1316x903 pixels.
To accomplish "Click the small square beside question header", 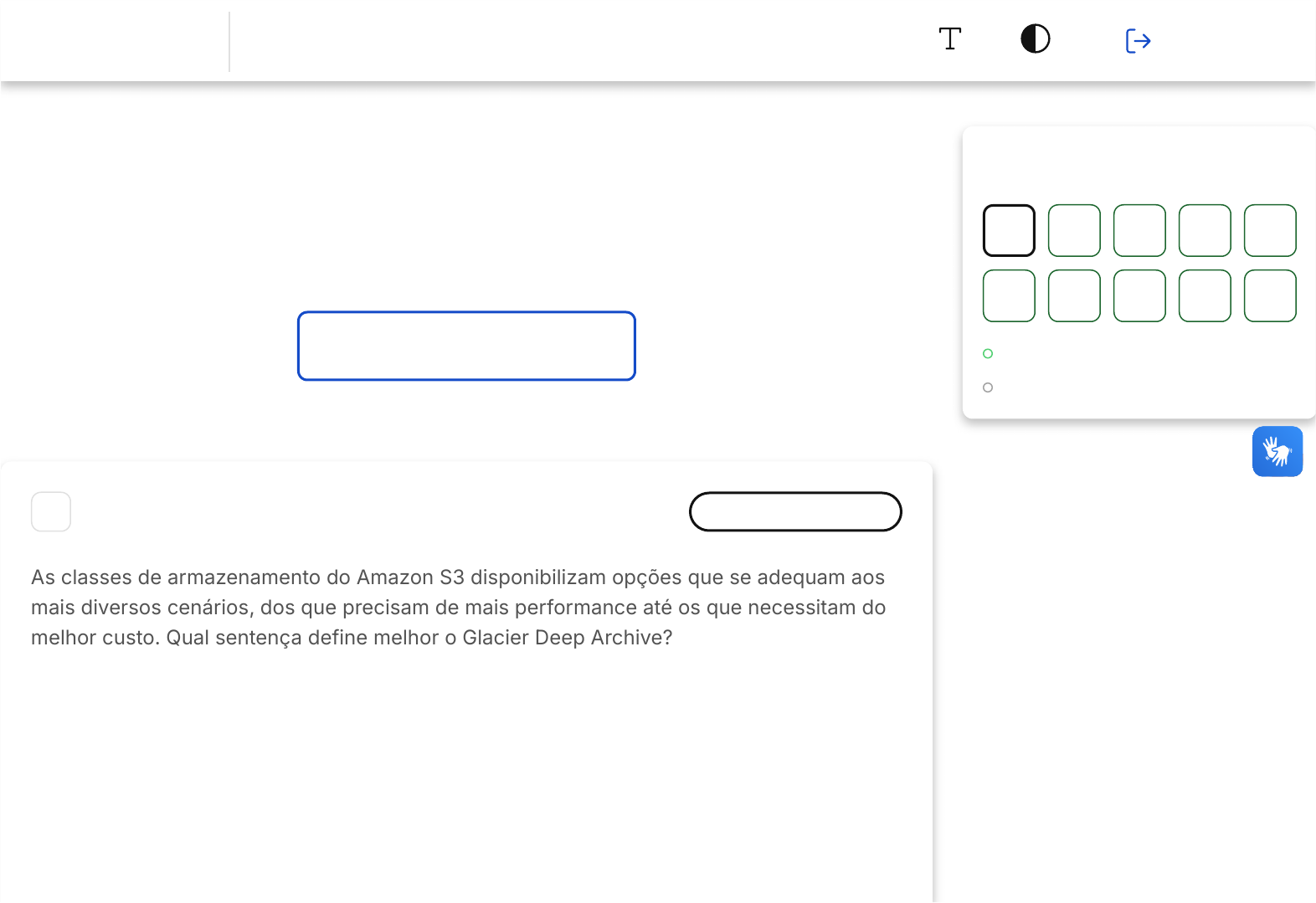I will (51, 511).
